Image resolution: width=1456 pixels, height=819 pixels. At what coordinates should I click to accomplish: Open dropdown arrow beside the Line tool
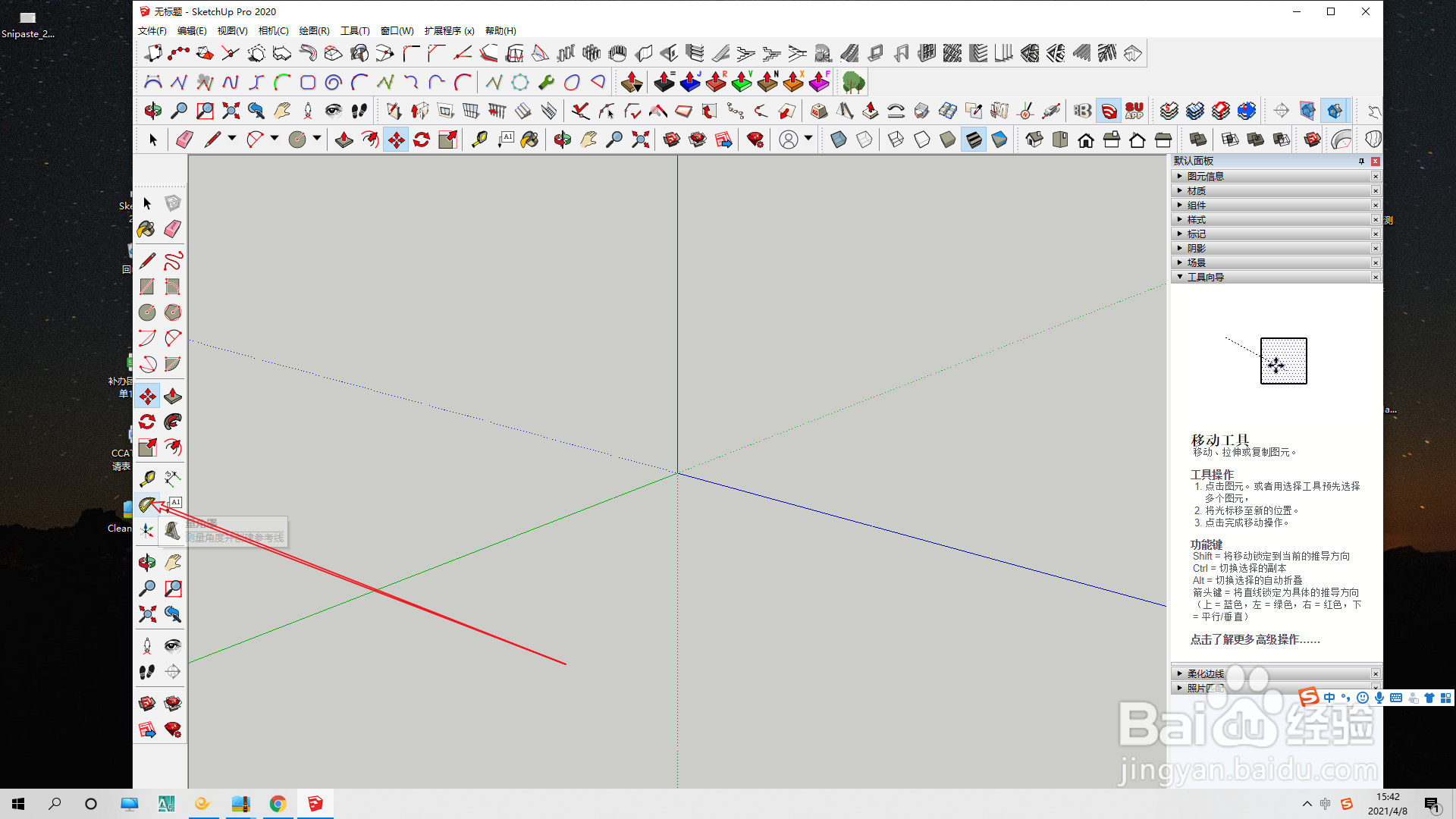(x=232, y=139)
